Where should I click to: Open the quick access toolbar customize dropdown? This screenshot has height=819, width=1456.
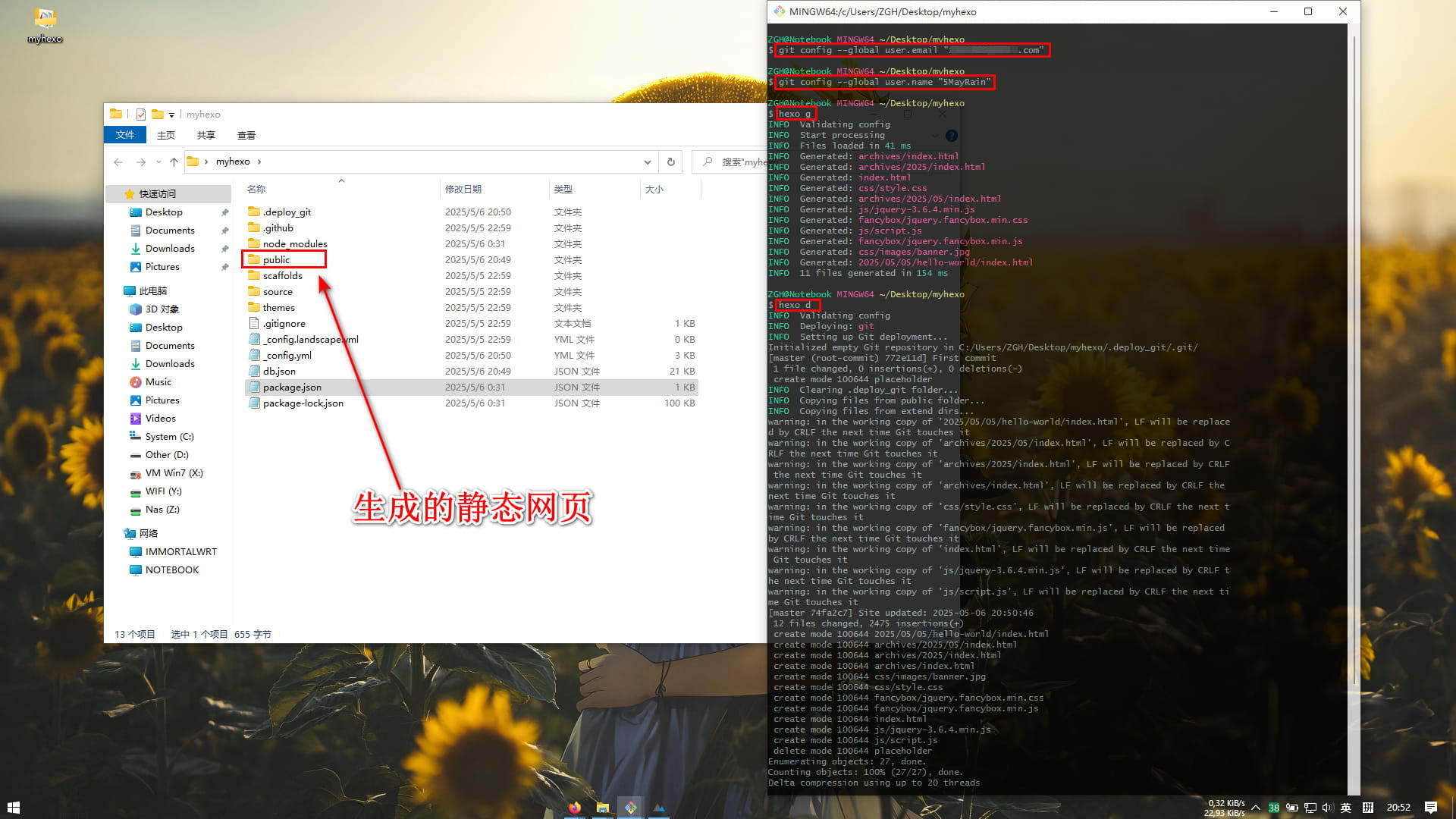click(171, 115)
